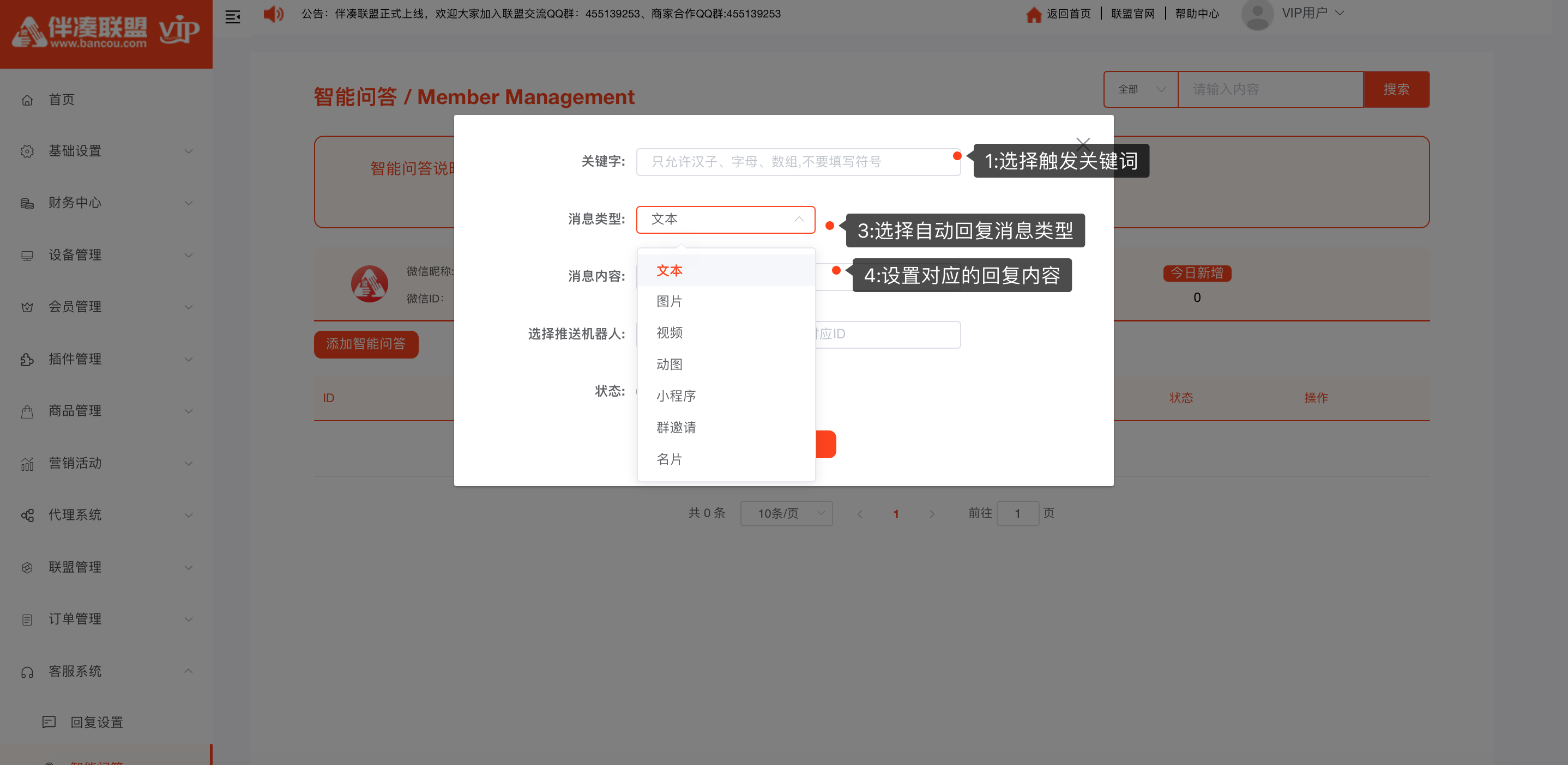Click the puzzle icon for 插件管理
Screen dimensions: 1568x765
pyautogui.click(x=27, y=360)
